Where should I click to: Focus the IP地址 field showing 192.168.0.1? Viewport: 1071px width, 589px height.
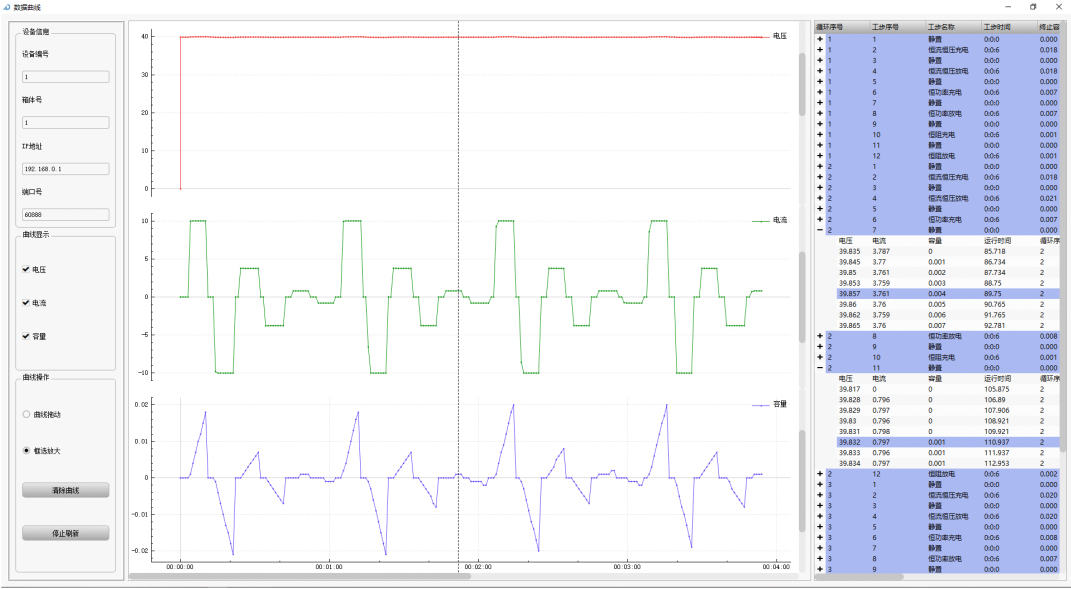(x=65, y=169)
